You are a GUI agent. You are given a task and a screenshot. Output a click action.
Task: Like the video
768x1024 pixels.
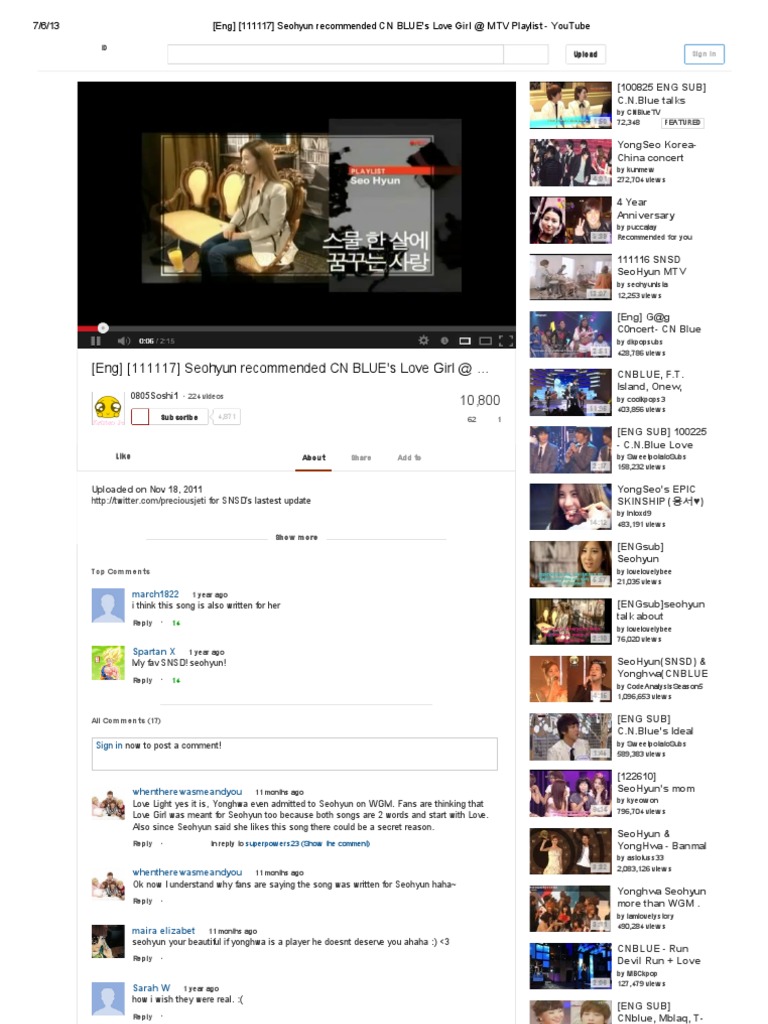tap(123, 457)
